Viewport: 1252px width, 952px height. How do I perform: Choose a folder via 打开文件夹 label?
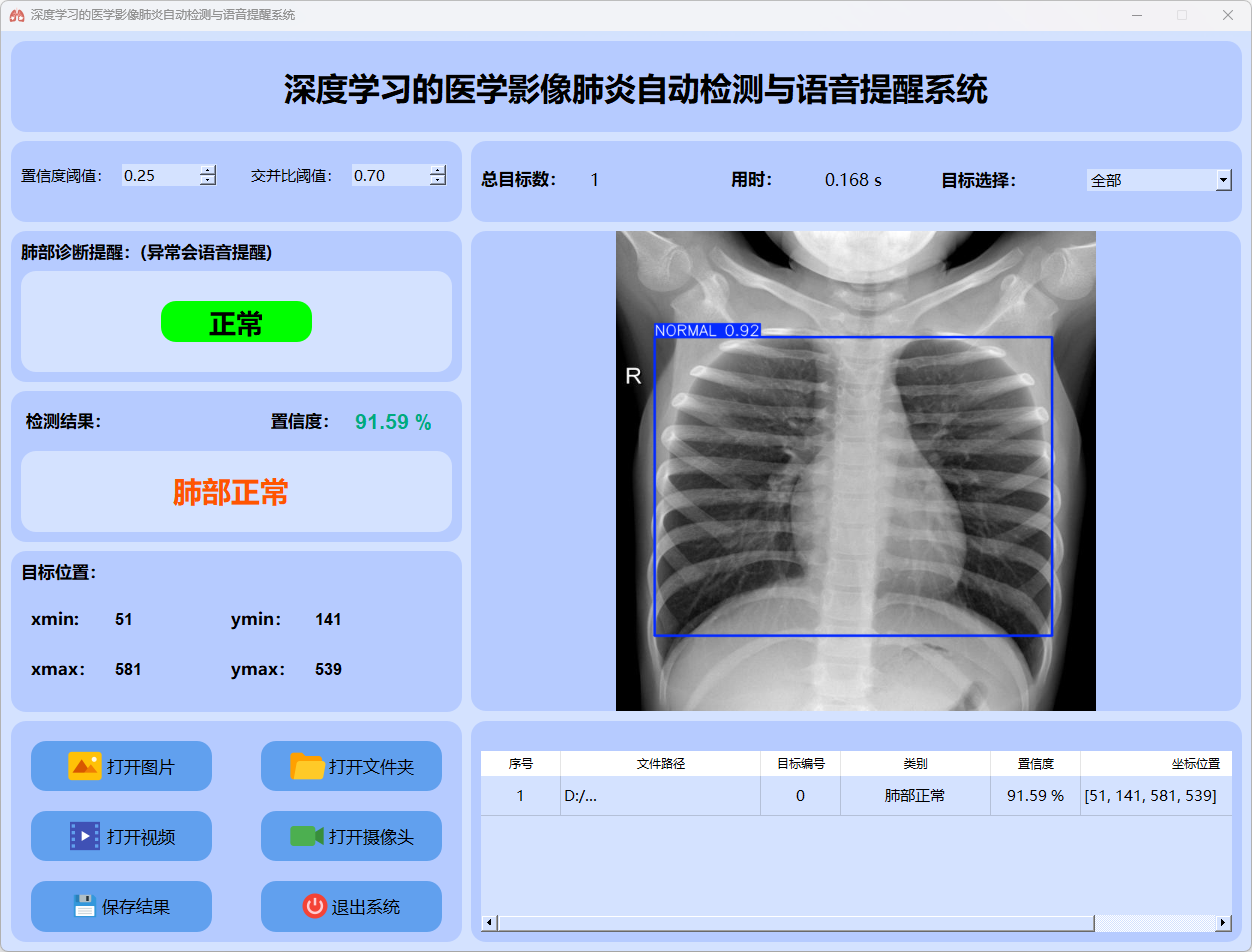tap(371, 767)
